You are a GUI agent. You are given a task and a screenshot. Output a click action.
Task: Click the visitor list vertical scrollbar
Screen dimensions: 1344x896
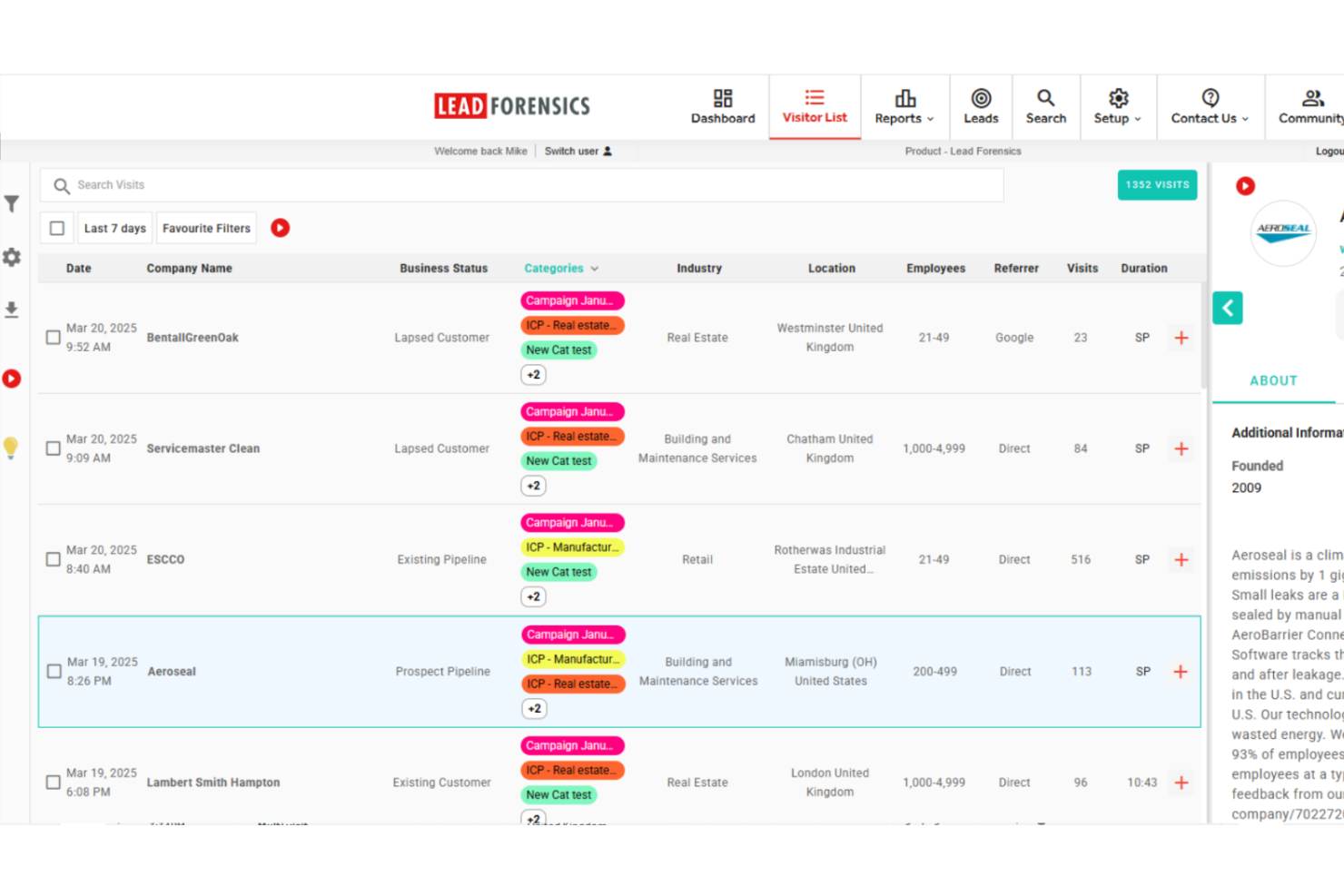click(1204, 336)
